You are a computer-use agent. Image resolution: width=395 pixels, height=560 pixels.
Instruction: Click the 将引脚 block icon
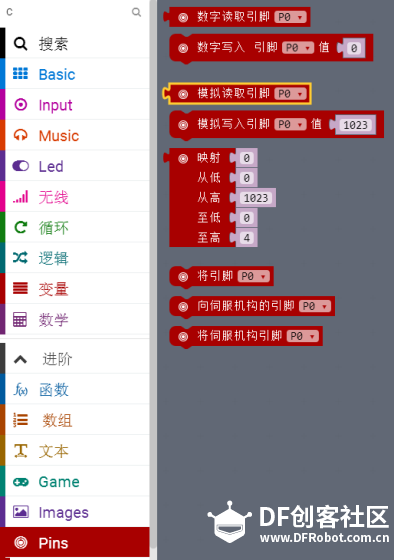[x=183, y=276]
